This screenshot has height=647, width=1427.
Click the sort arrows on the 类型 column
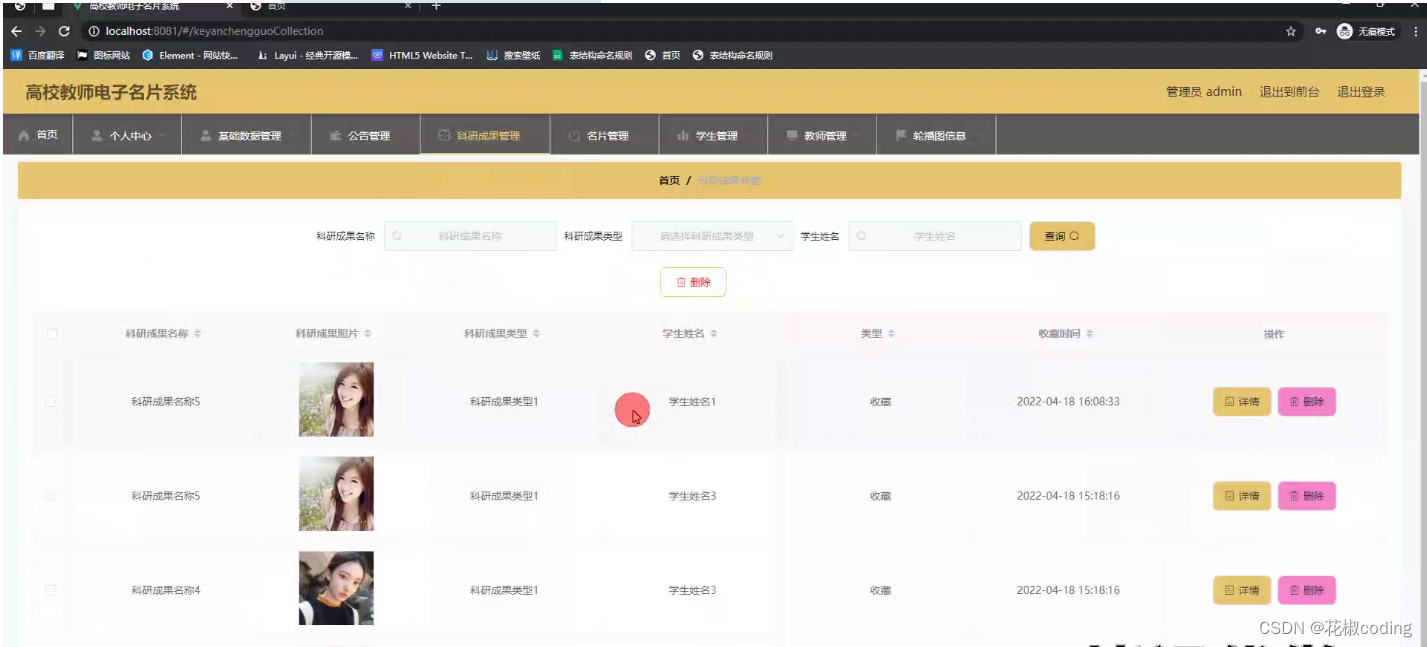point(891,333)
